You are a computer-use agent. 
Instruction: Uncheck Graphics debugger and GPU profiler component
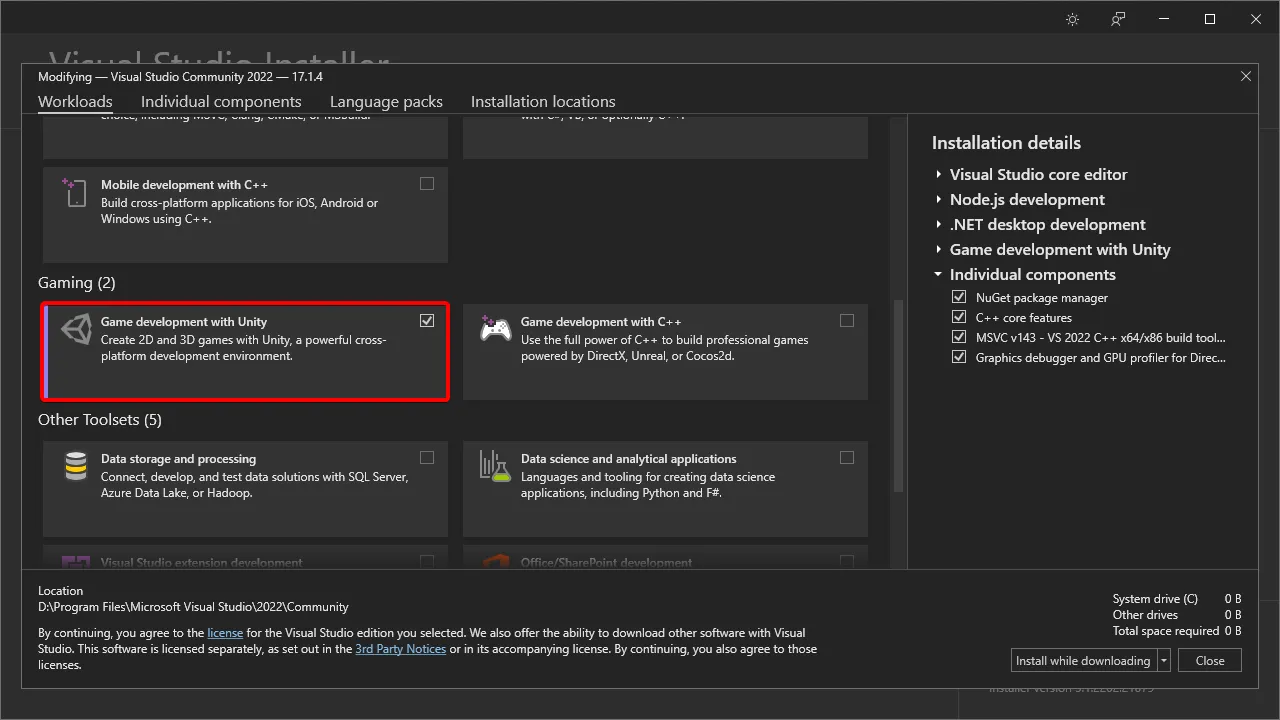(x=959, y=357)
